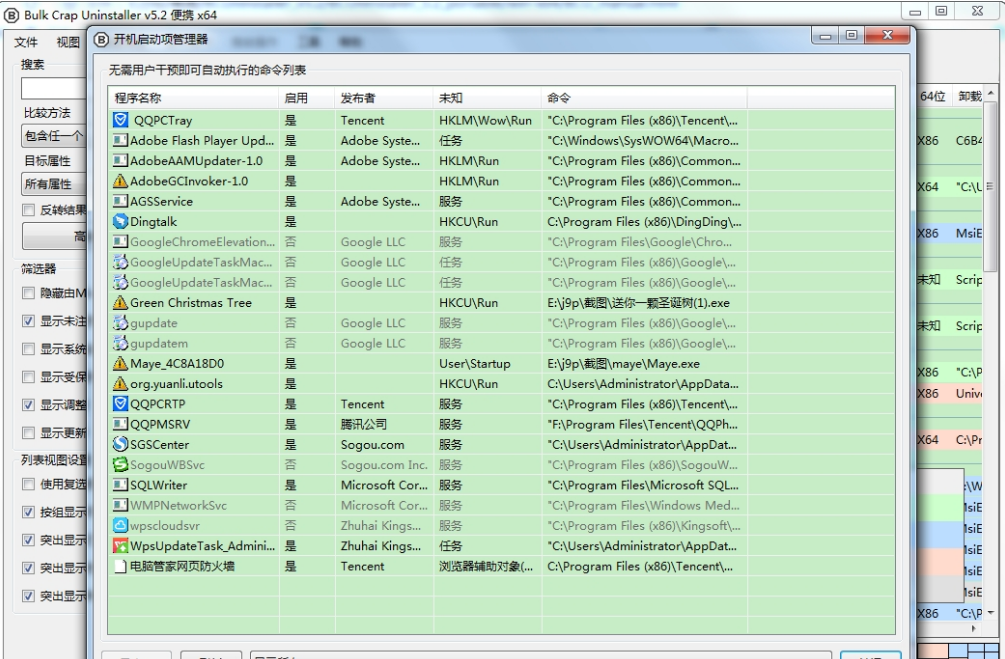Click the WpsUpdateTask_Admini icon
Image resolution: width=1005 pixels, height=659 pixels.
(x=120, y=546)
